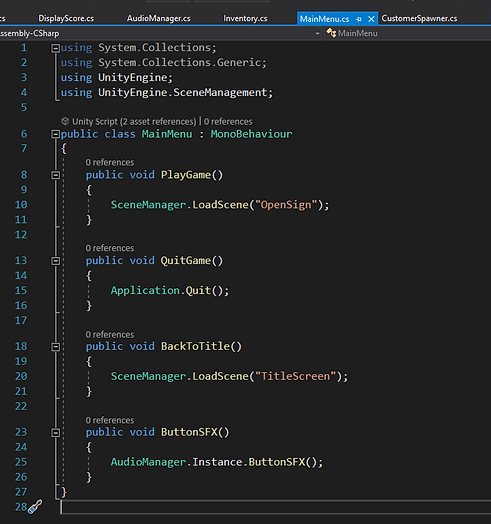Collapse the QuitGame method
491x524 pixels.
55,261
